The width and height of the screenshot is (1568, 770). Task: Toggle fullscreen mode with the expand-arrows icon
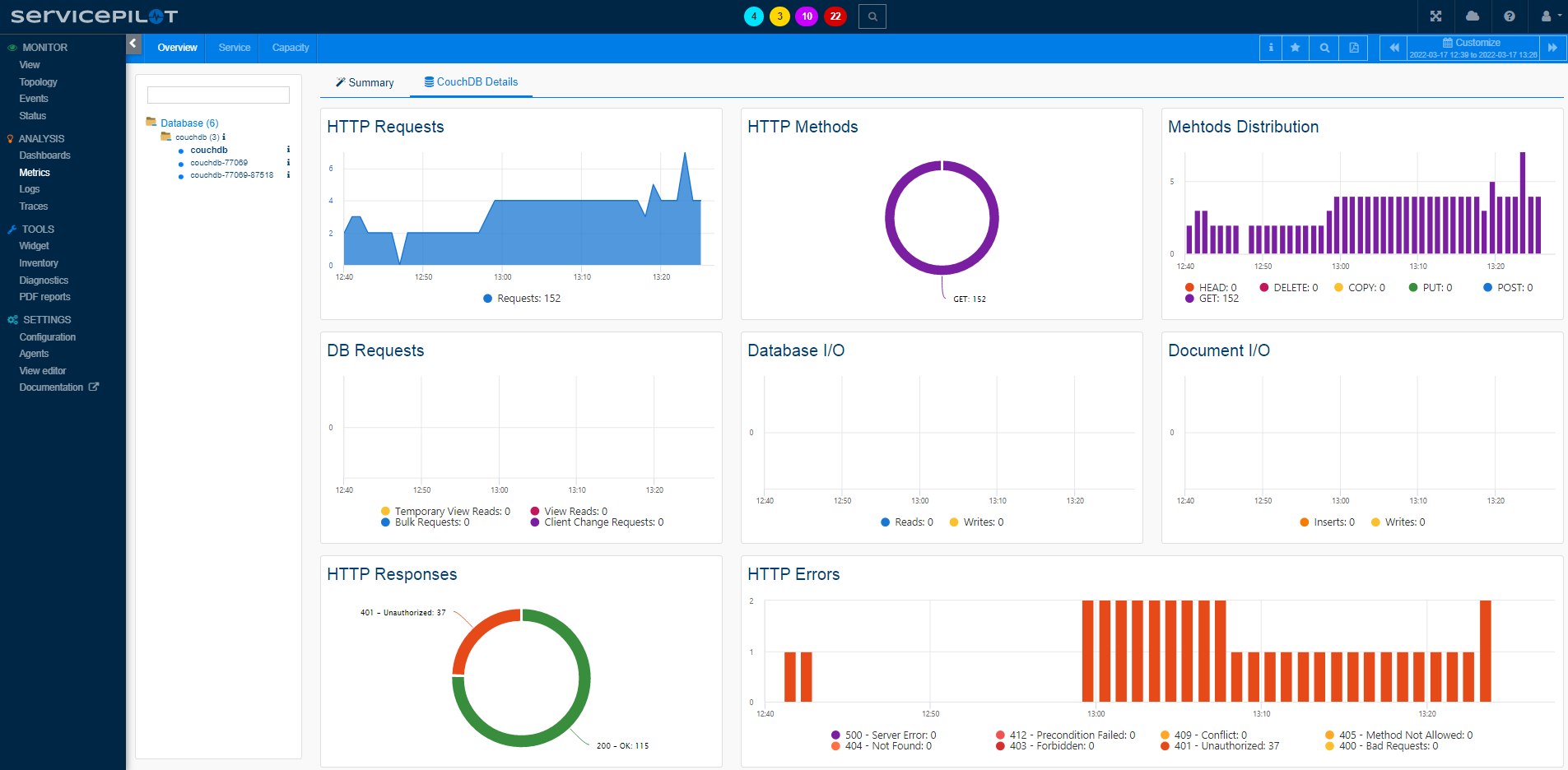tap(1435, 16)
